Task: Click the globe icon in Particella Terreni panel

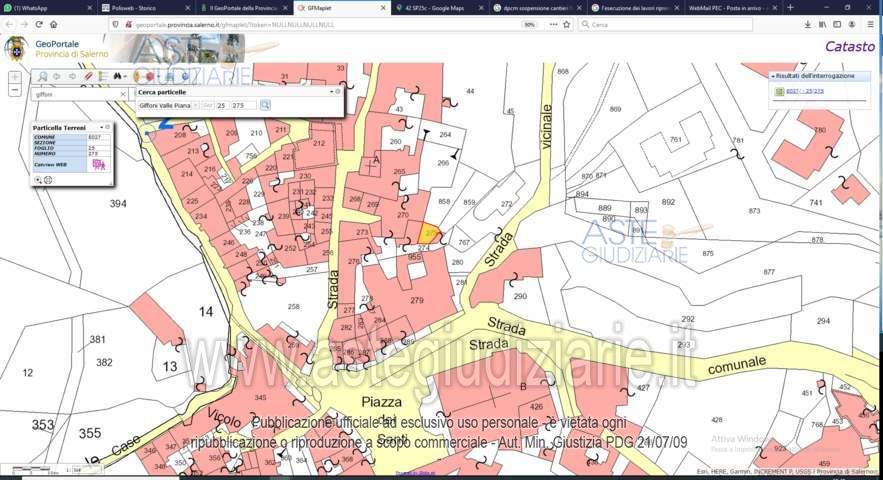Action: (x=48, y=180)
